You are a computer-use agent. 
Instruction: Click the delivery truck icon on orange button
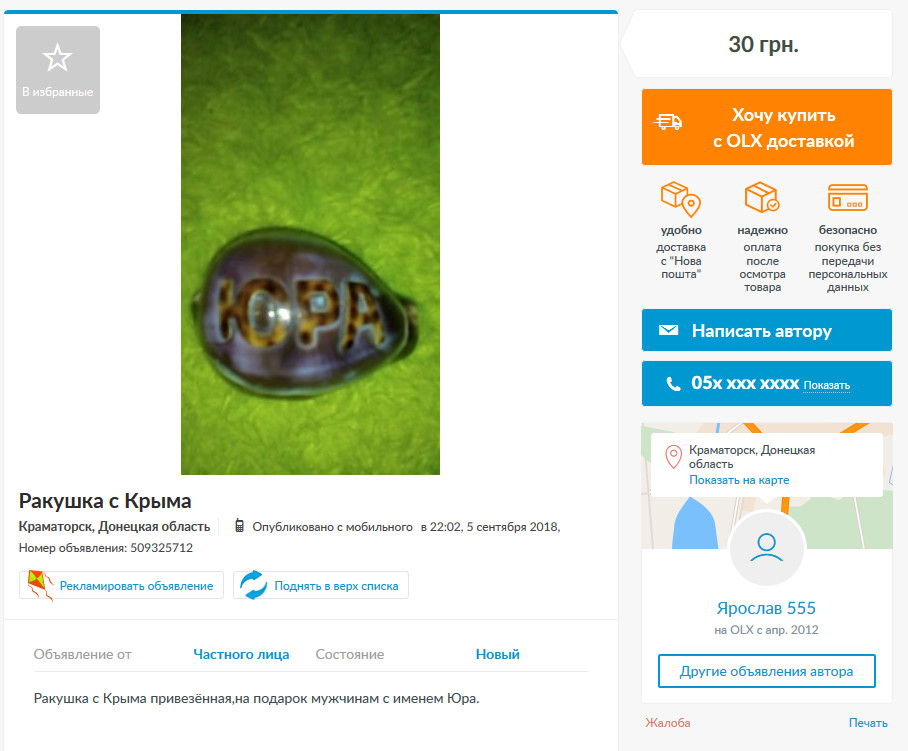click(x=668, y=122)
